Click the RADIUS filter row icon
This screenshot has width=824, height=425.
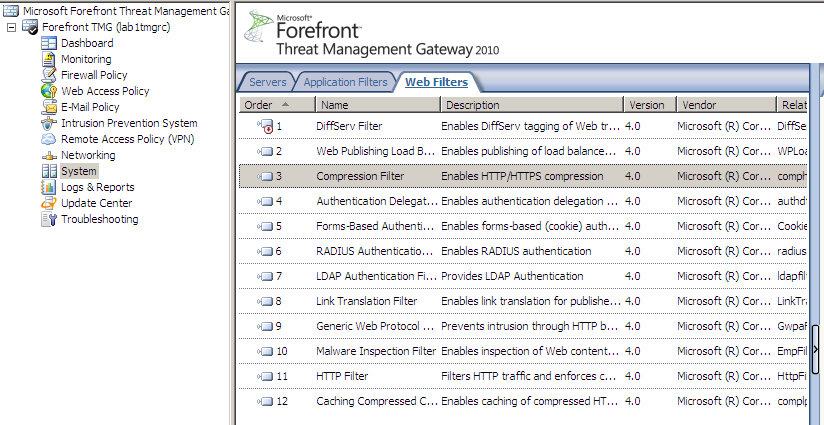(265, 251)
